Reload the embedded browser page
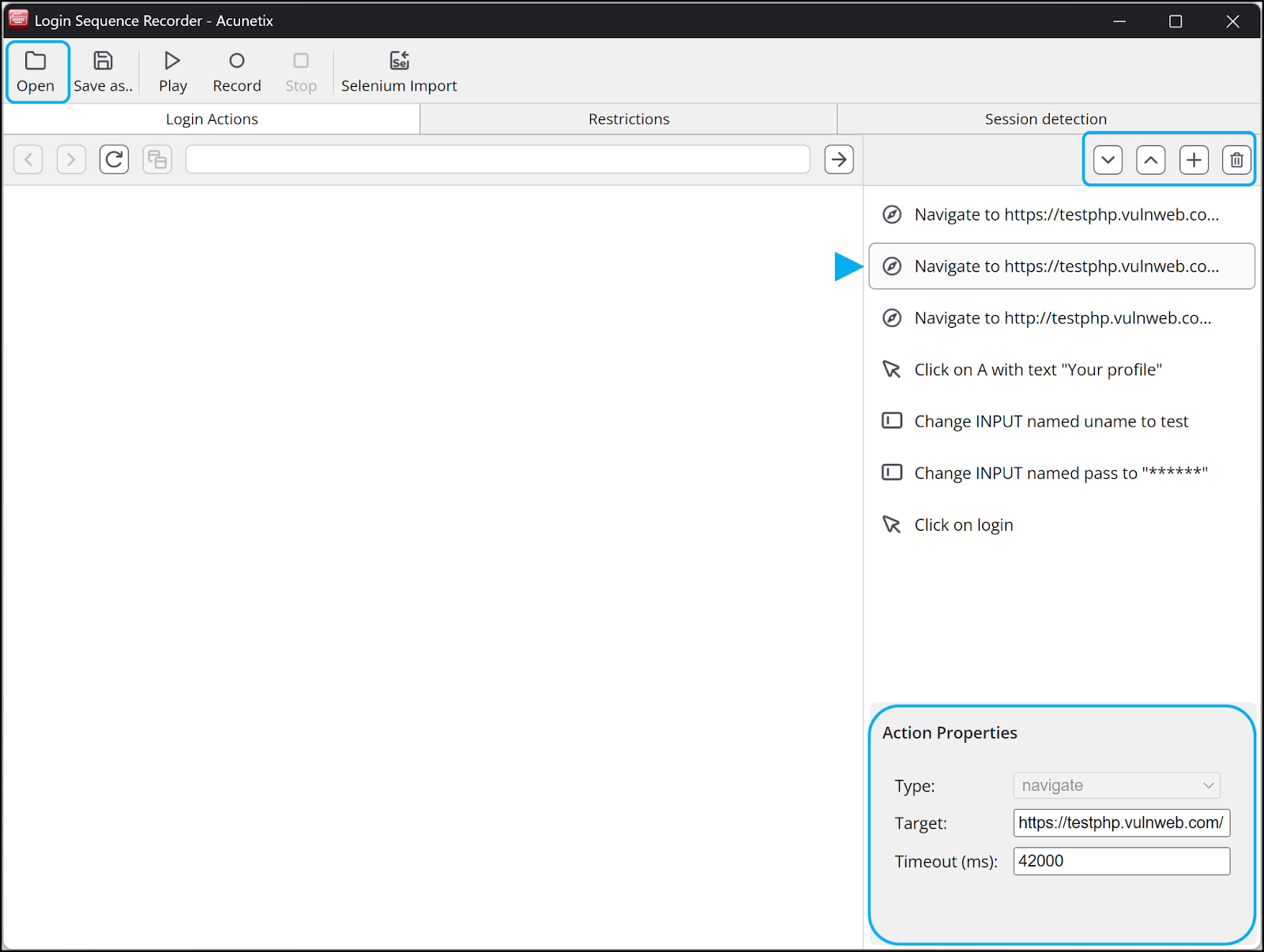The width and height of the screenshot is (1264, 952). pyautogui.click(x=115, y=160)
